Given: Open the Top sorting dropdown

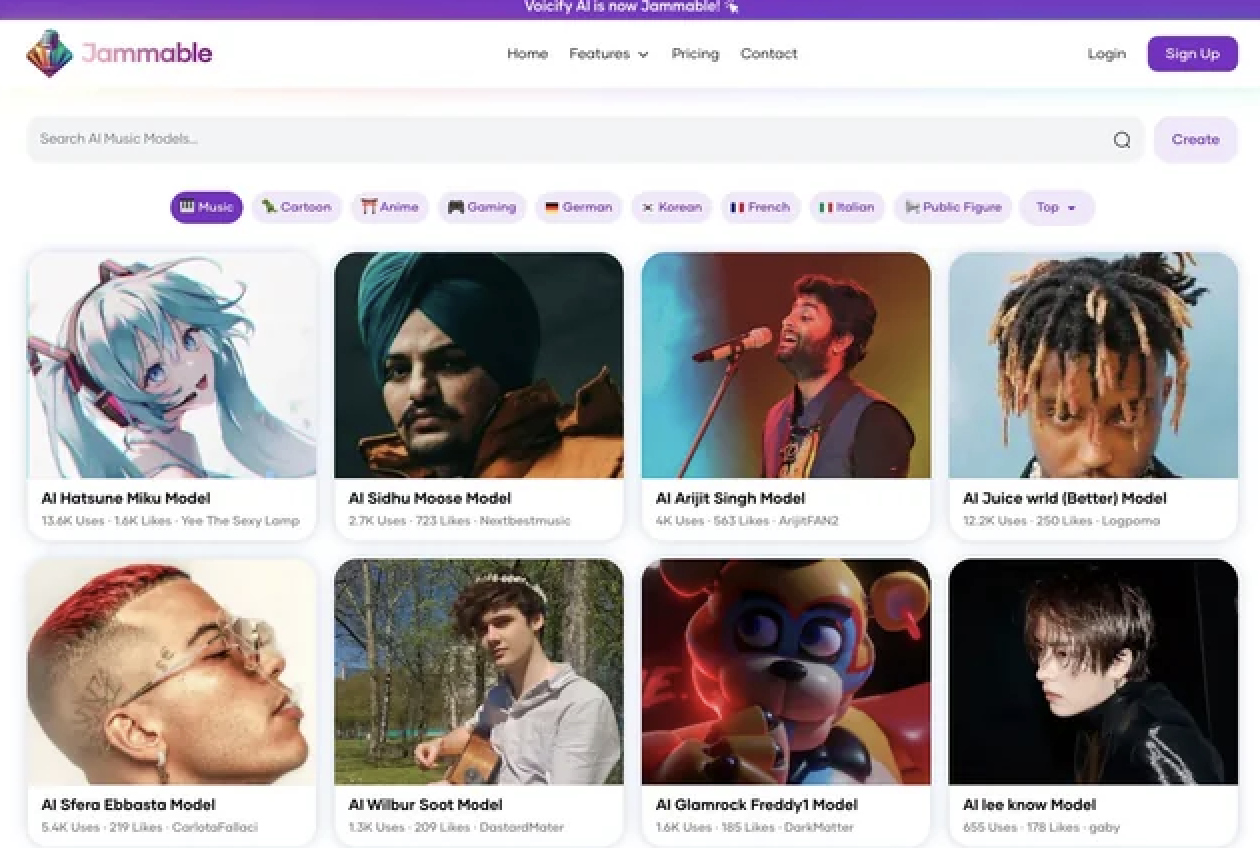Looking at the screenshot, I should (1056, 207).
